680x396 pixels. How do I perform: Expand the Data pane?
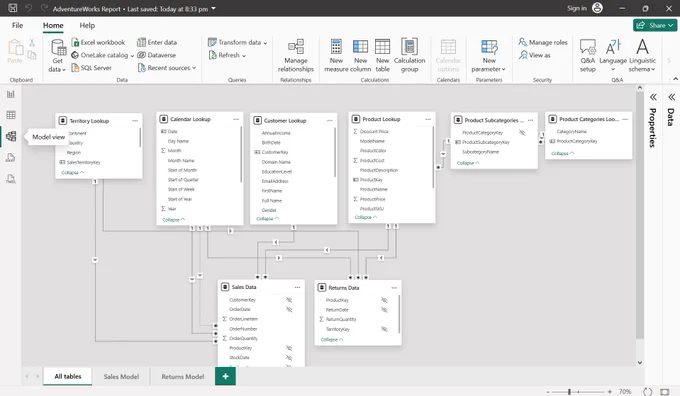[671, 97]
